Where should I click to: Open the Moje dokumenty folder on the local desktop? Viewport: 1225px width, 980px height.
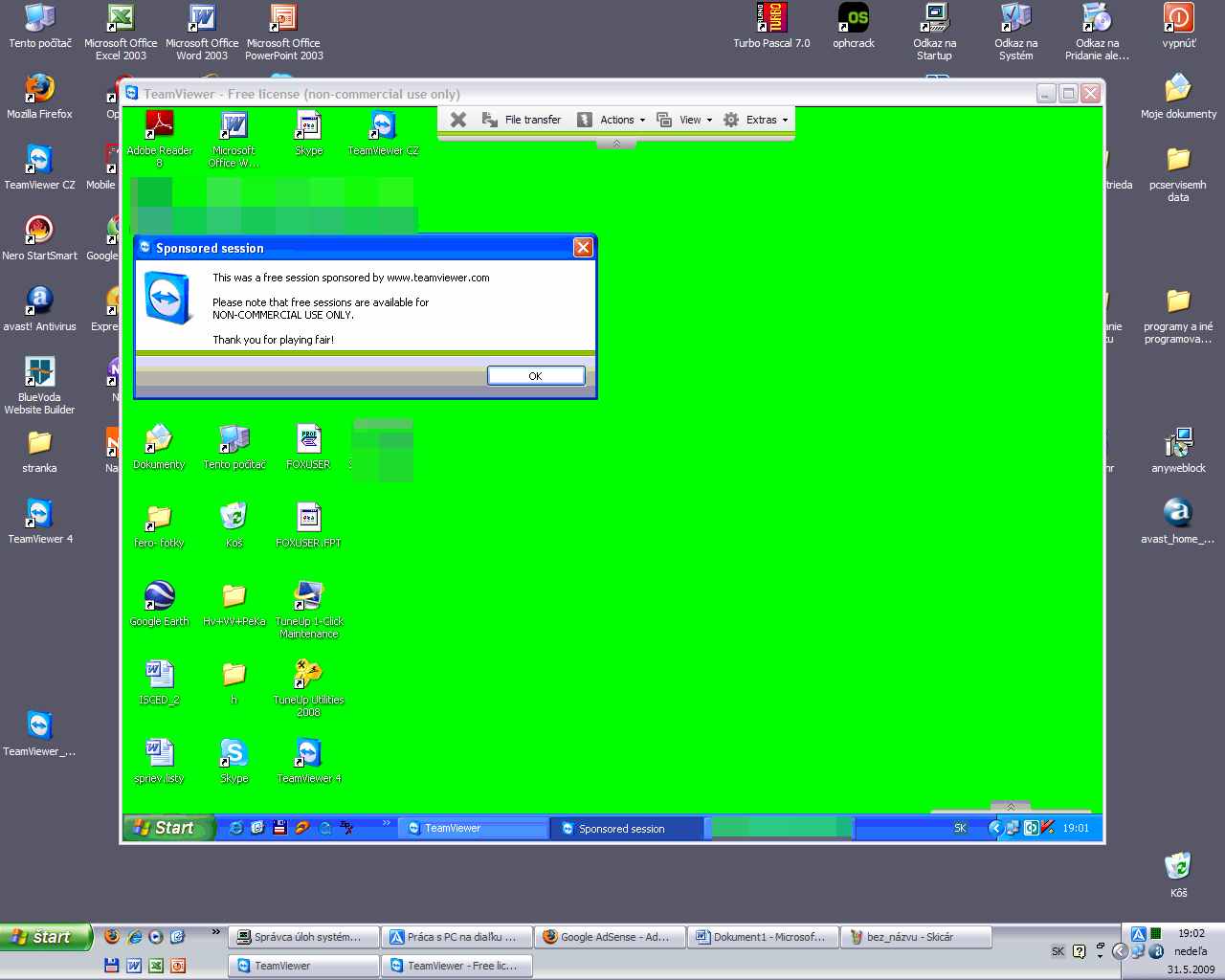click(1179, 97)
